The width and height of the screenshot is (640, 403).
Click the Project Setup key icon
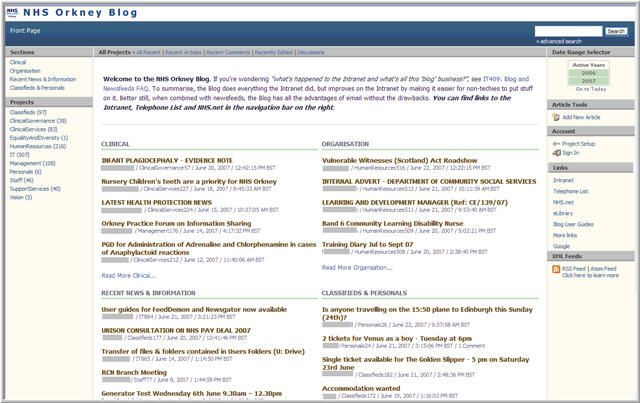tap(555, 143)
